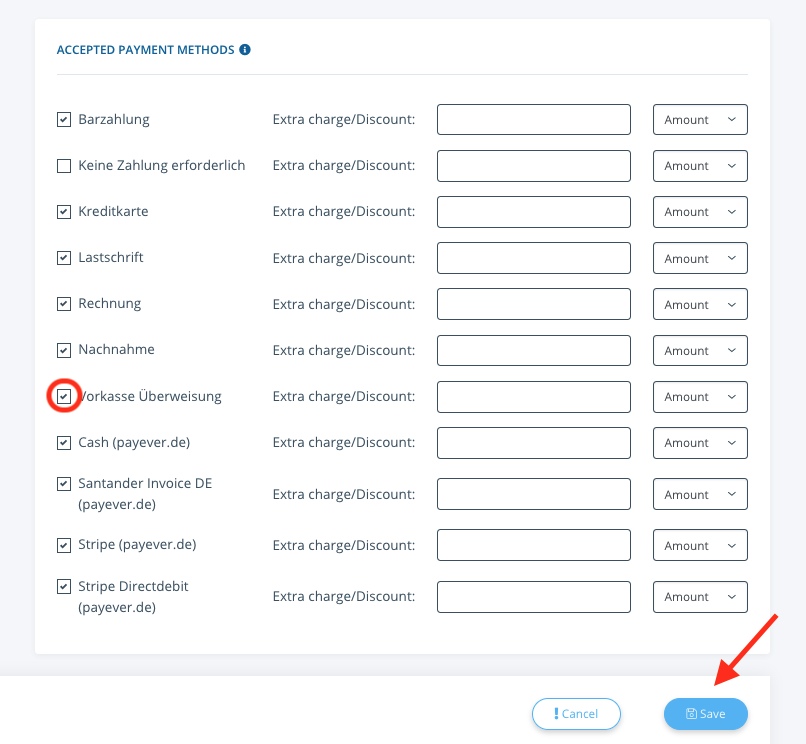The image size is (806, 744).
Task: Click the info icon beside Accepted Payment Methods
Action: [245, 49]
